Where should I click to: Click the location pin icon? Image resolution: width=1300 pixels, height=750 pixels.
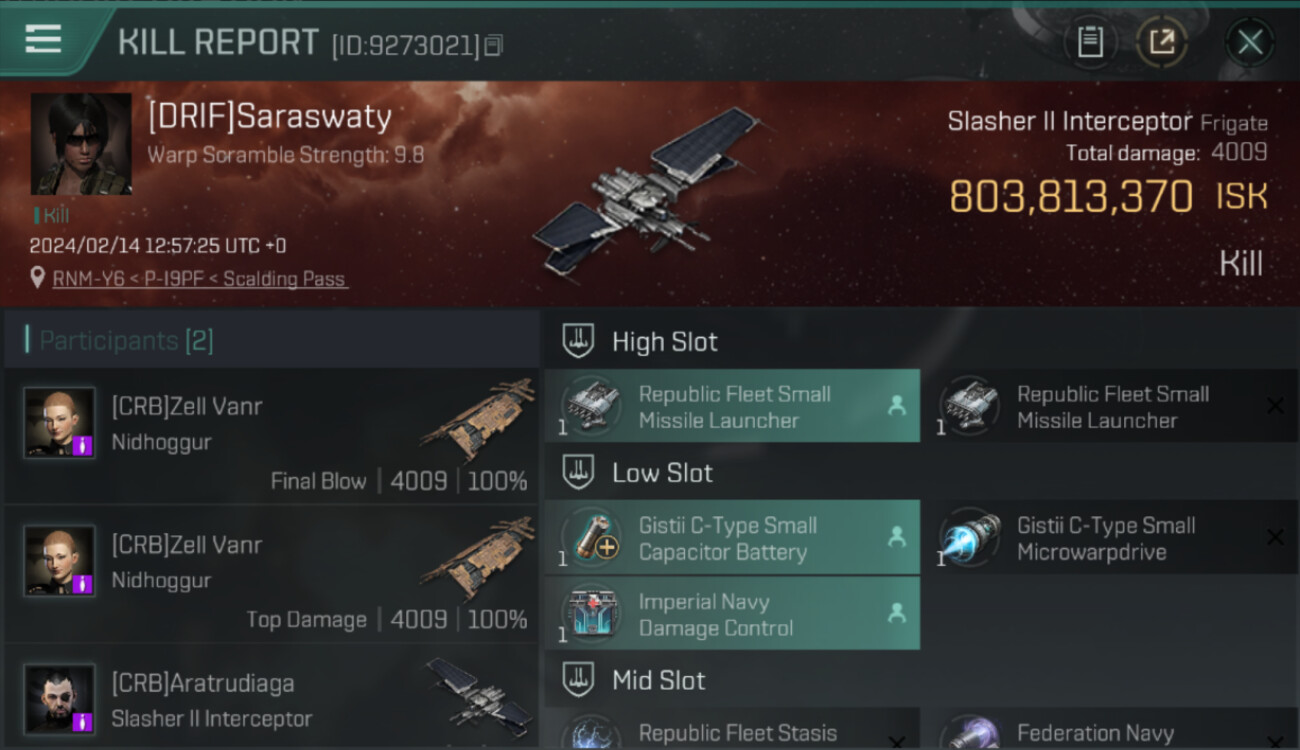pyautogui.click(x=38, y=278)
